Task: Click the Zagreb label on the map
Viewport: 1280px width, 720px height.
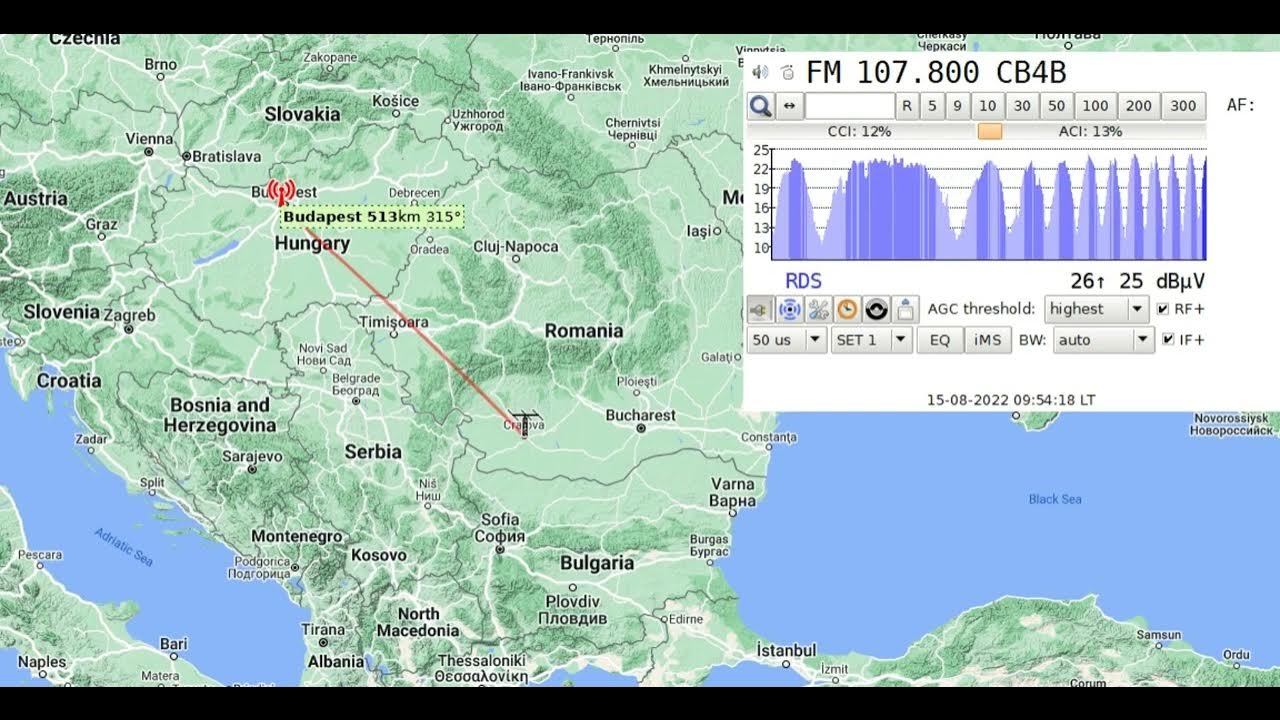Action: click(129, 315)
